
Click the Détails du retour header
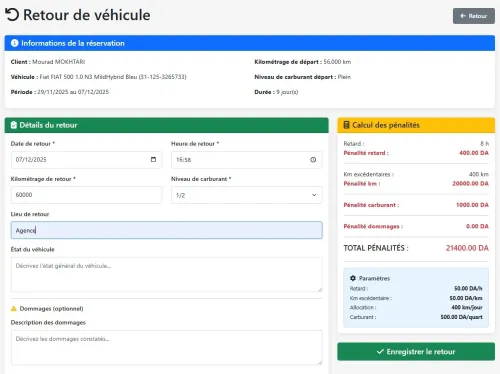[x=167, y=125]
